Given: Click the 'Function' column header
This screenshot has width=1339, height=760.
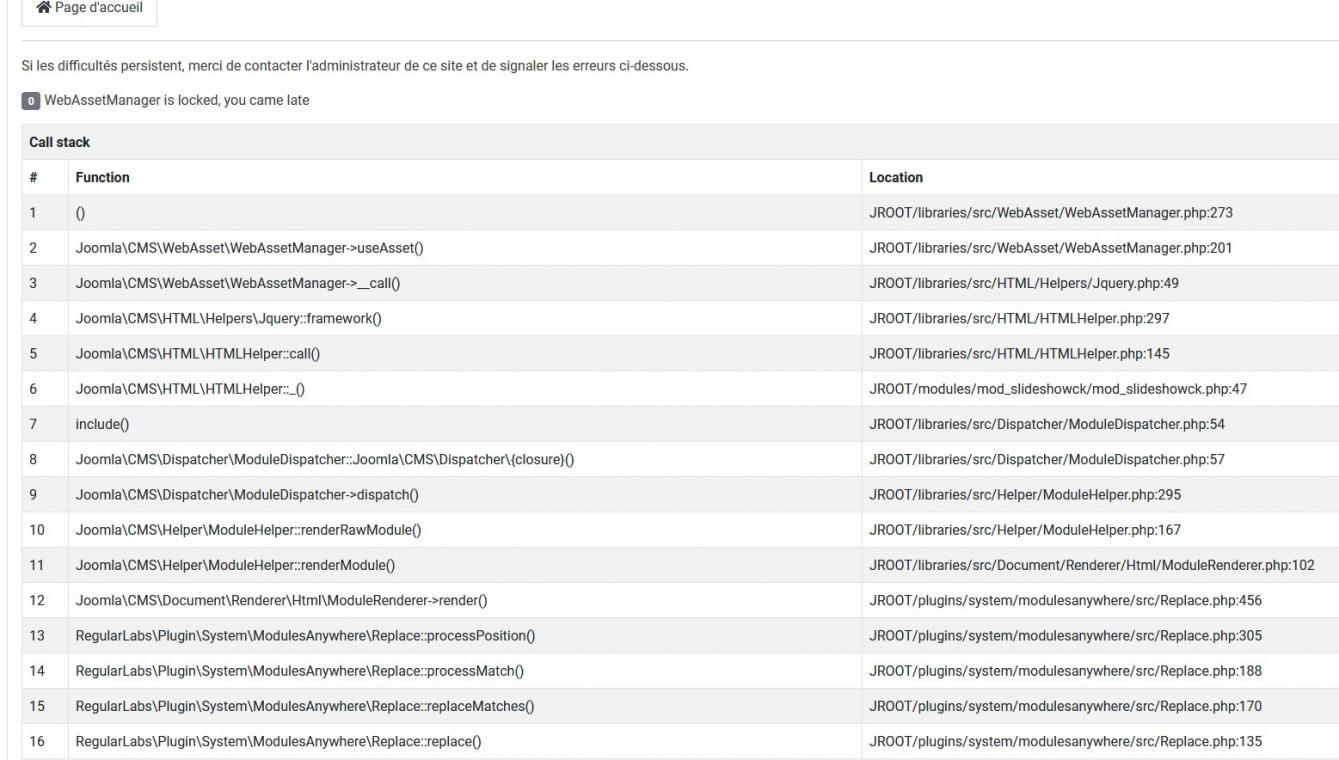Looking at the screenshot, I should pyautogui.click(x=463, y=177).
